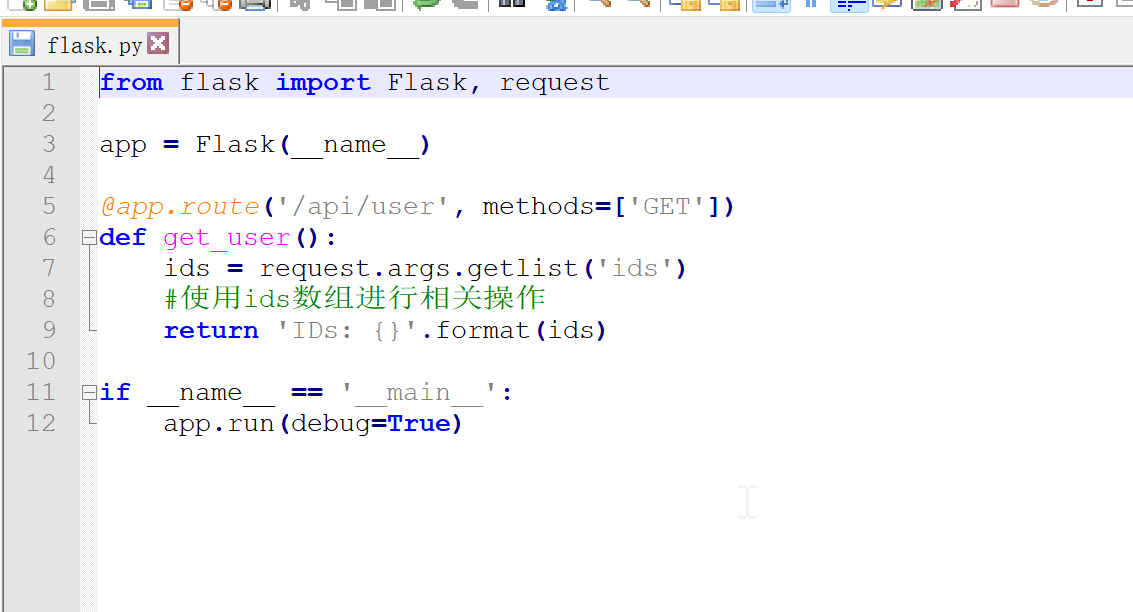Collapse the get_user function fold
1133x612 pixels.
pyautogui.click(x=89, y=237)
